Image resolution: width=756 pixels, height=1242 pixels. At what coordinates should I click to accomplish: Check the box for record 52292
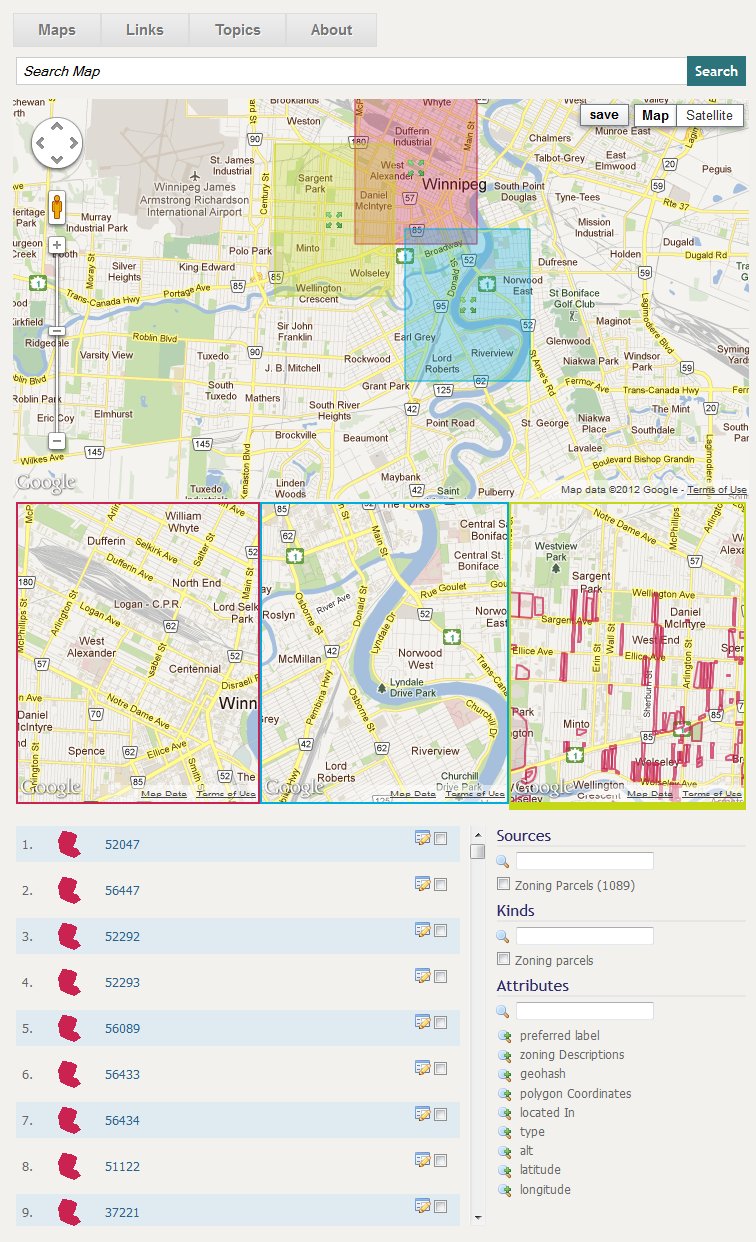[x=441, y=931]
